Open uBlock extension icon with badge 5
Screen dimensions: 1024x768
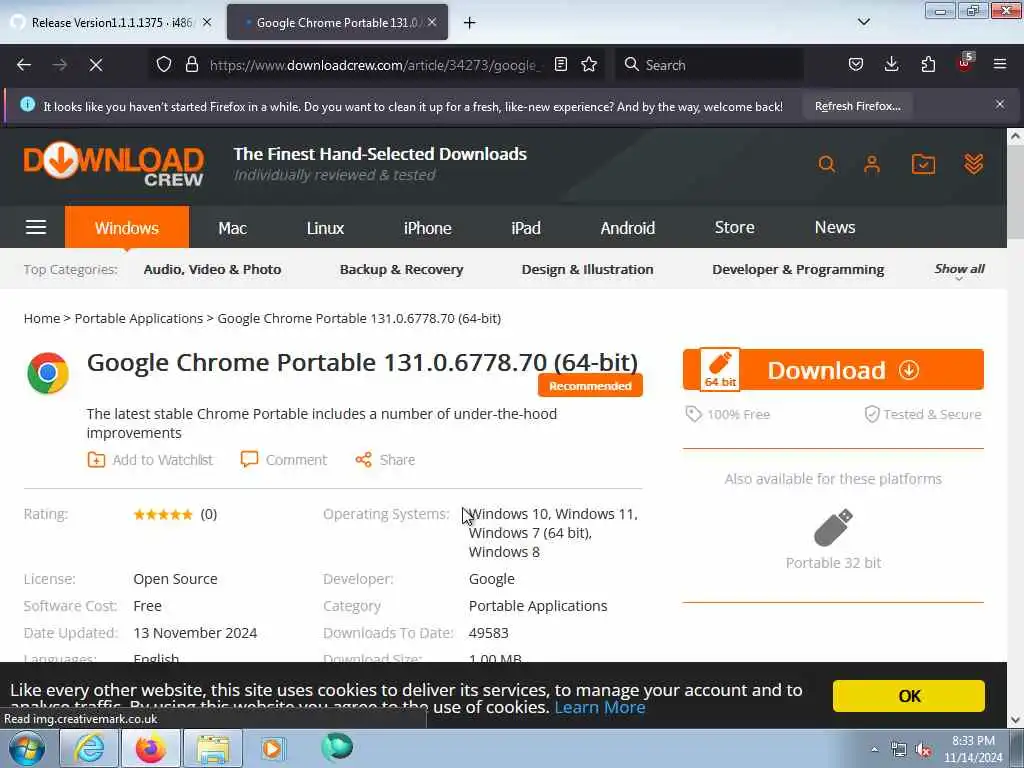tap(965, 63)
